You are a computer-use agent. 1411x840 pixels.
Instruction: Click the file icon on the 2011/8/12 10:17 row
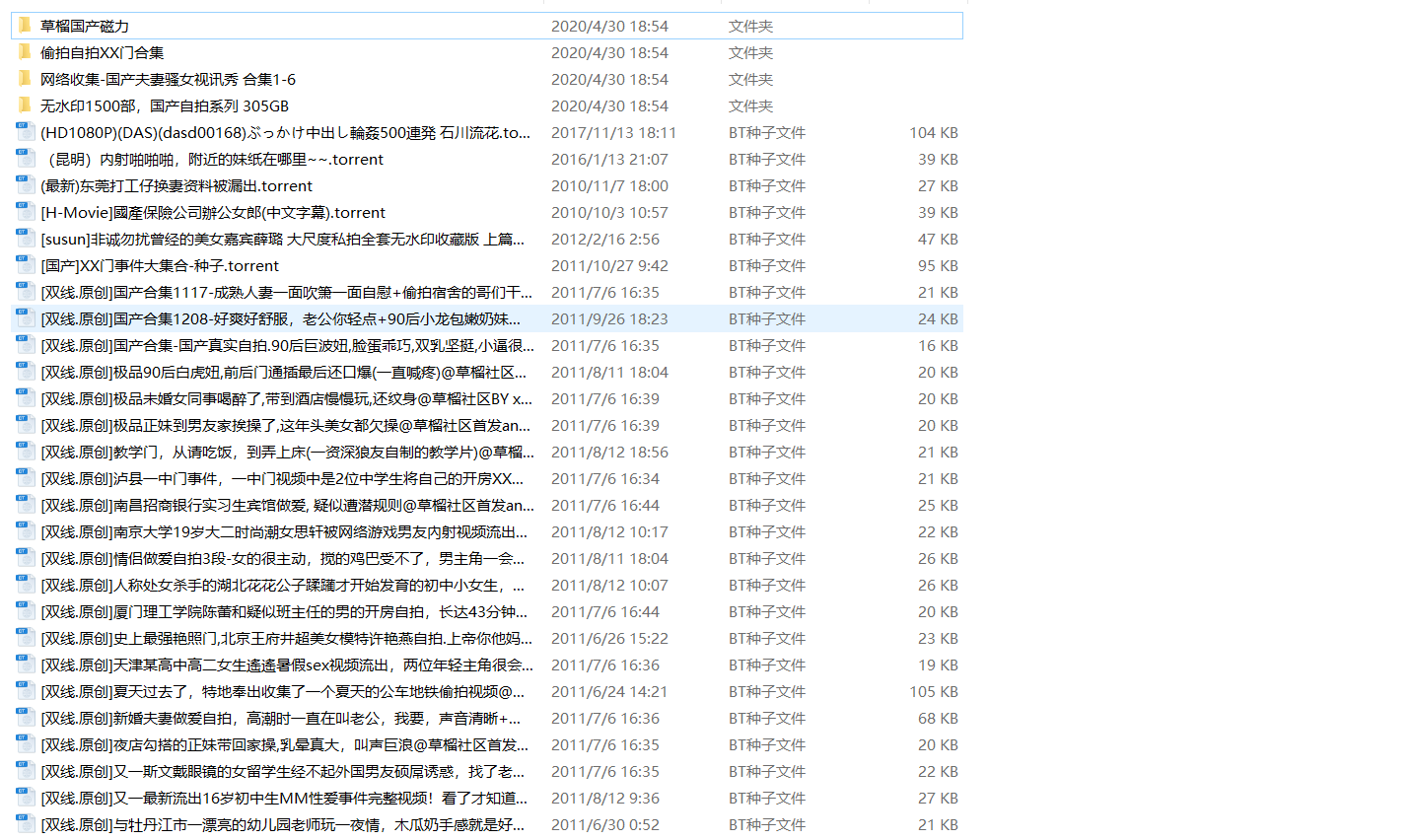pos(26,531)
